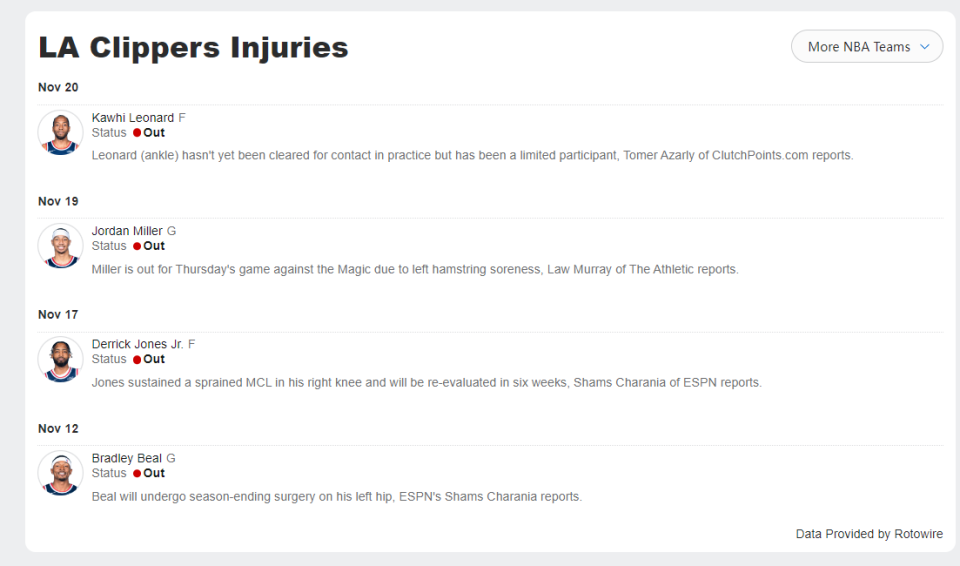Click the chevron arrow beside More NBA Teams
Screen dimensions: 960x566
coord(925,47)
